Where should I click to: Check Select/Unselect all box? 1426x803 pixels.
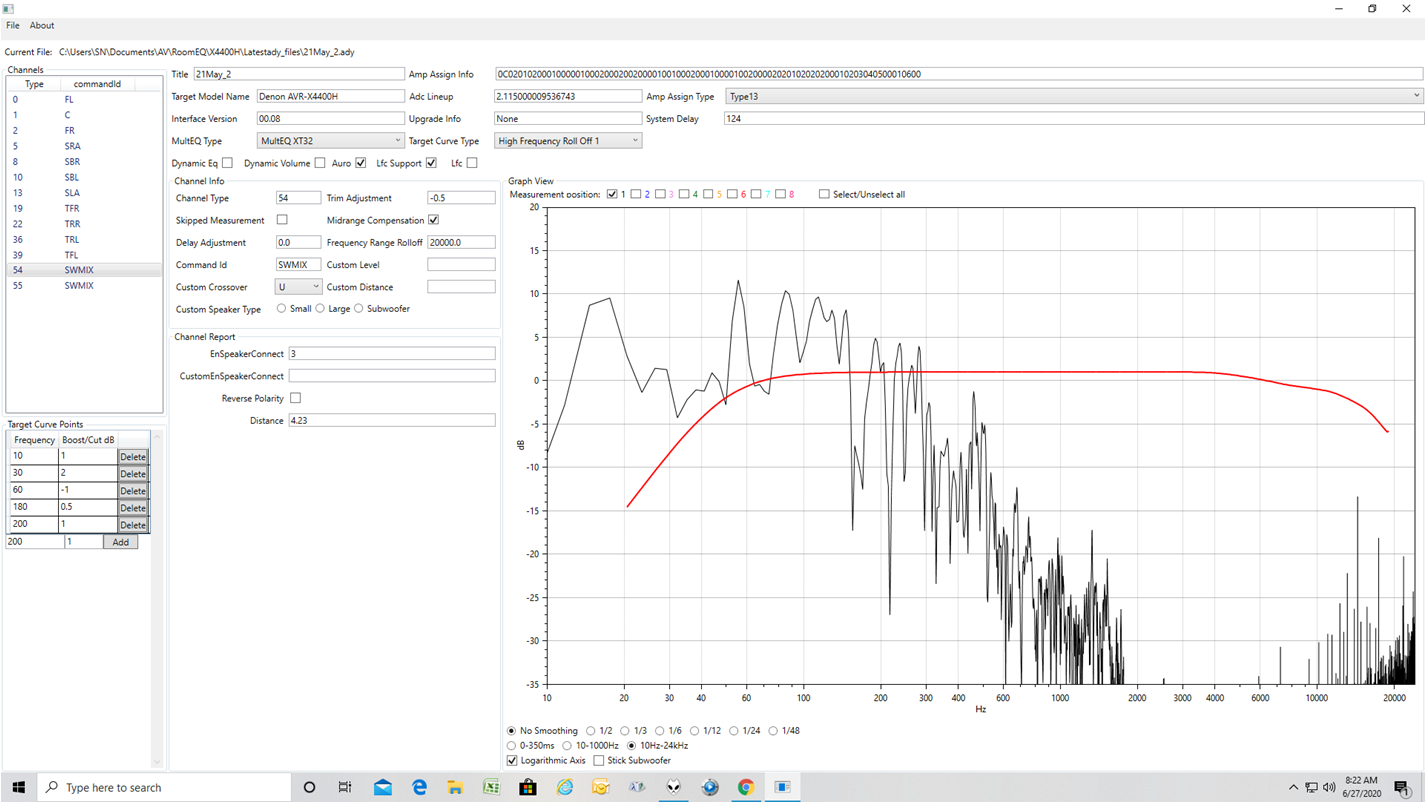(x=824, y=194)
